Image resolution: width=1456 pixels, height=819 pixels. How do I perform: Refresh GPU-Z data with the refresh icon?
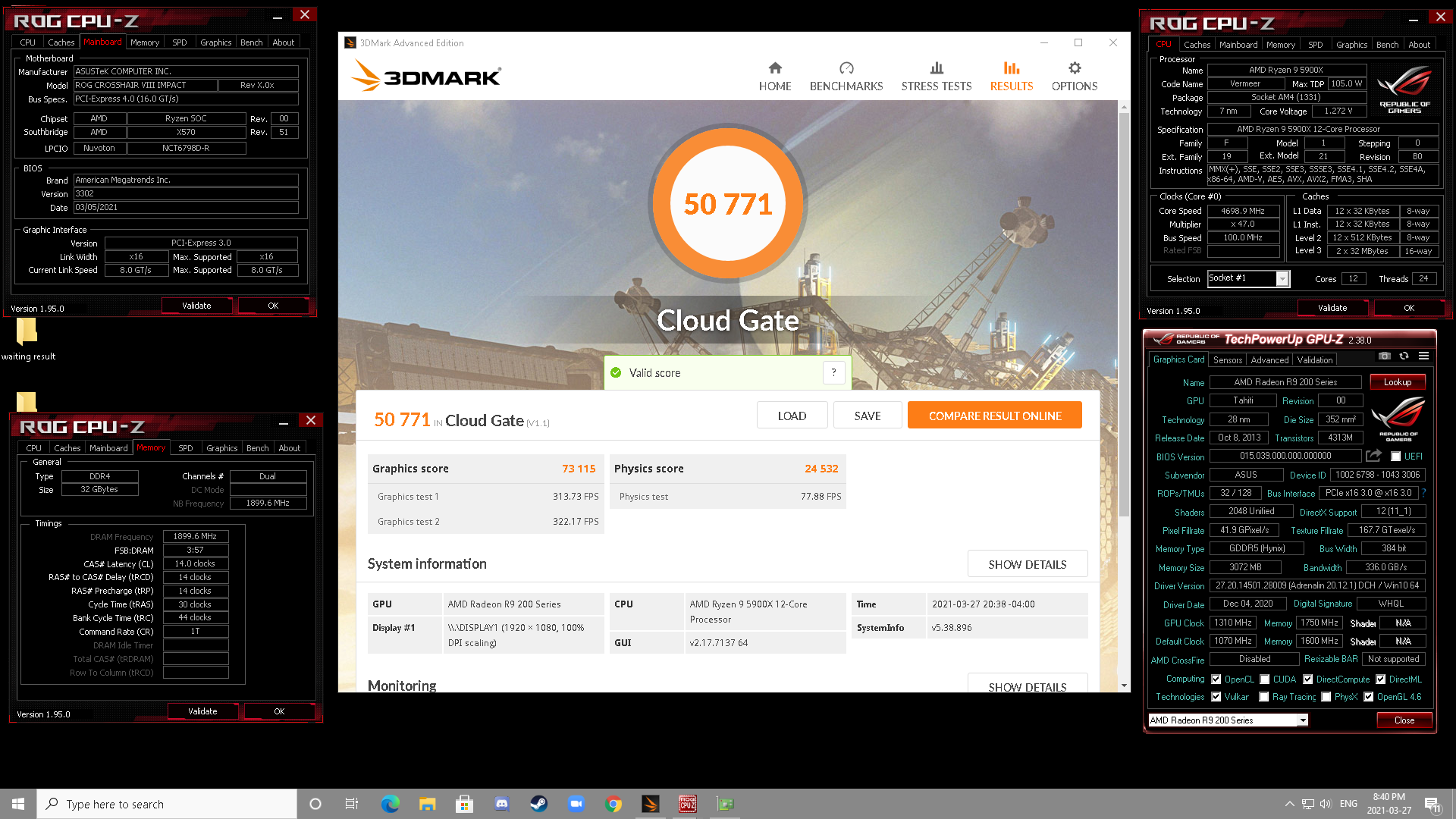tap(1404, 356)
